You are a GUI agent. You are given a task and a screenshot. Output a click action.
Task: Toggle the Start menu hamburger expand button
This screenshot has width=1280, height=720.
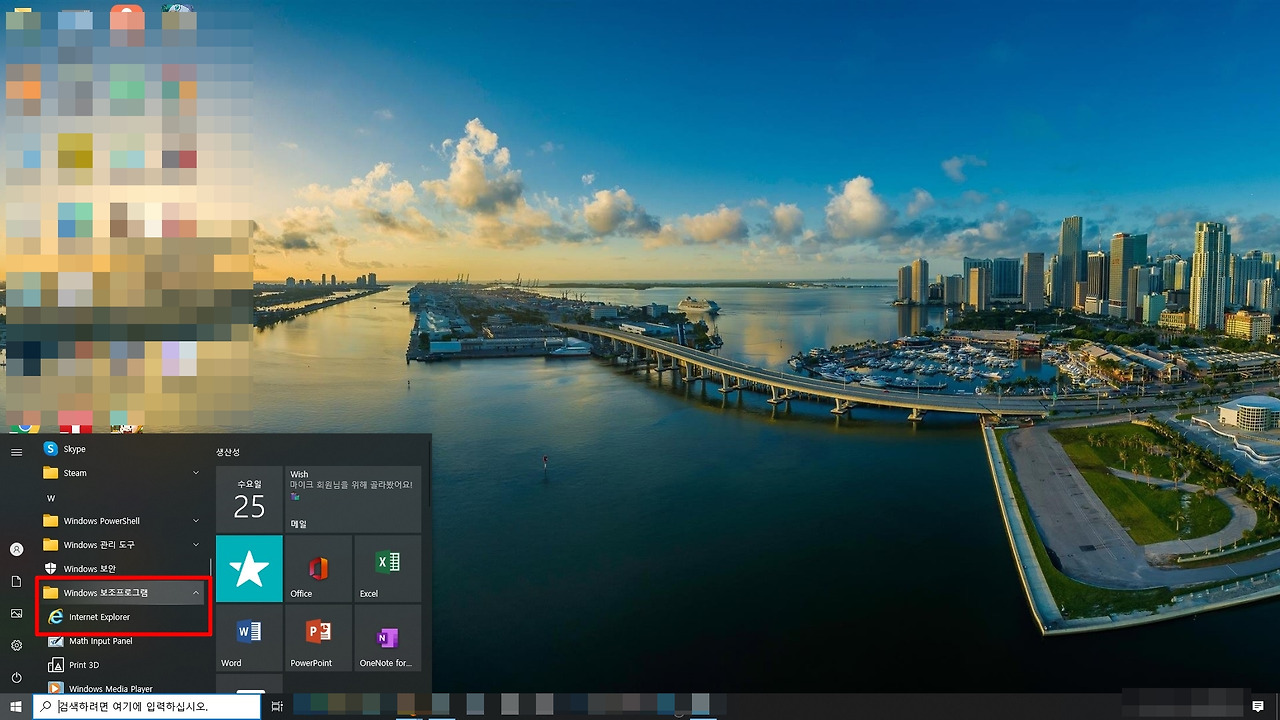(x=16, y=452)
